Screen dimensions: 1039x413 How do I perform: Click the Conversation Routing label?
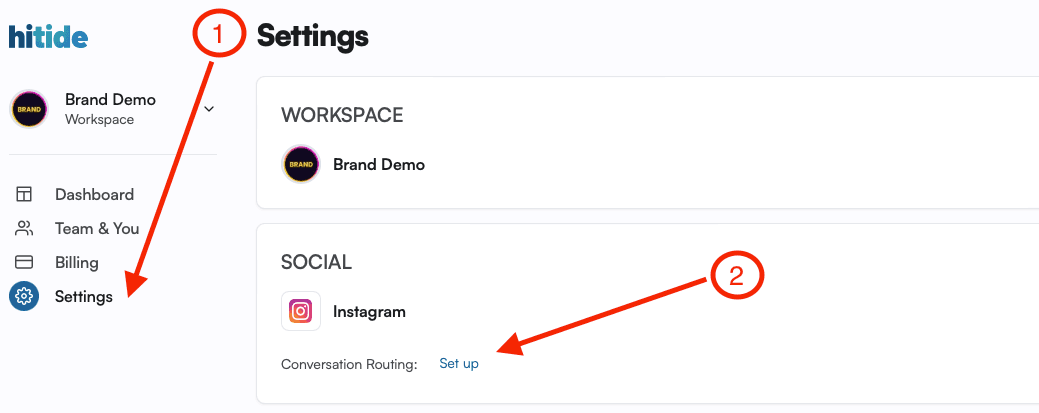click(349, 365)
